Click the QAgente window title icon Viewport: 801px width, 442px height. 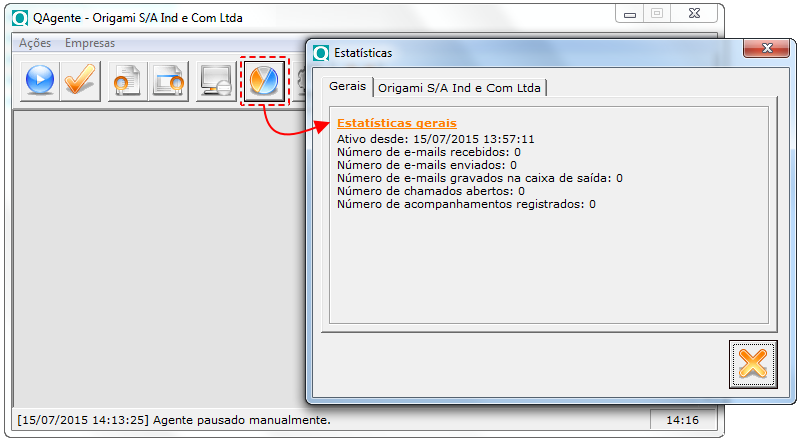pos(20,18)
